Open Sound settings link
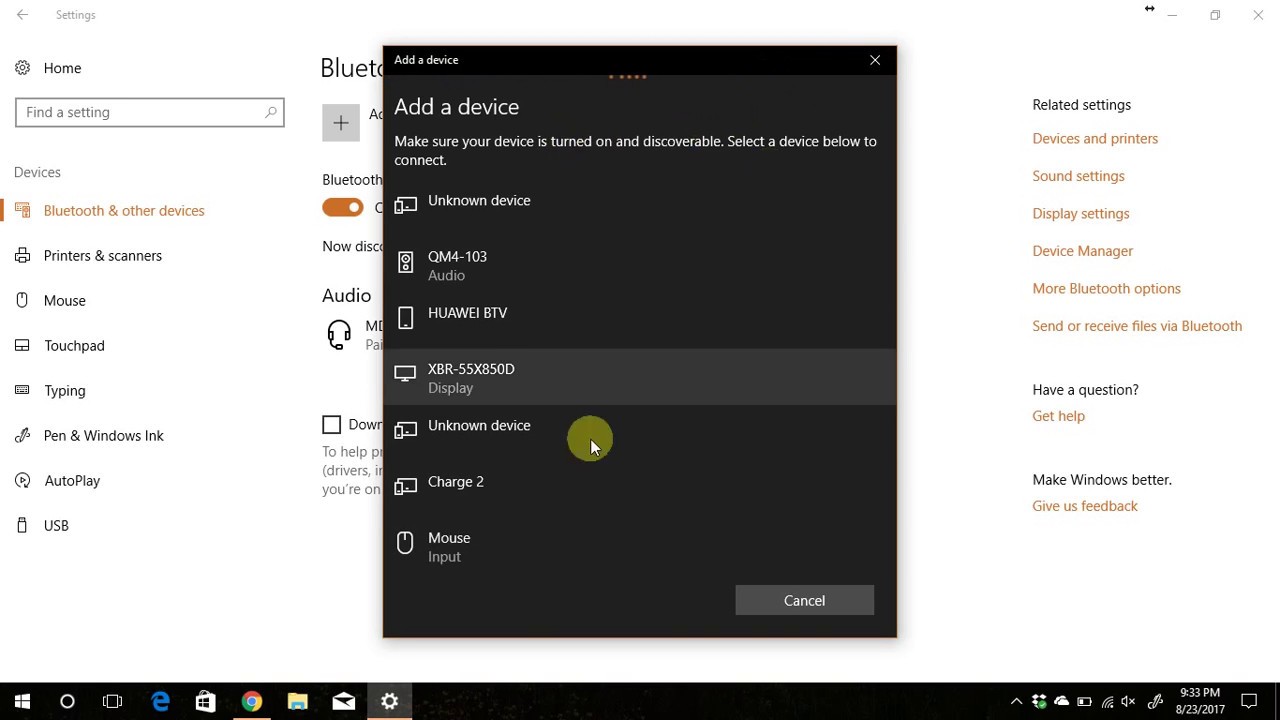1280x720 pixels. (x=1078, y=176)
